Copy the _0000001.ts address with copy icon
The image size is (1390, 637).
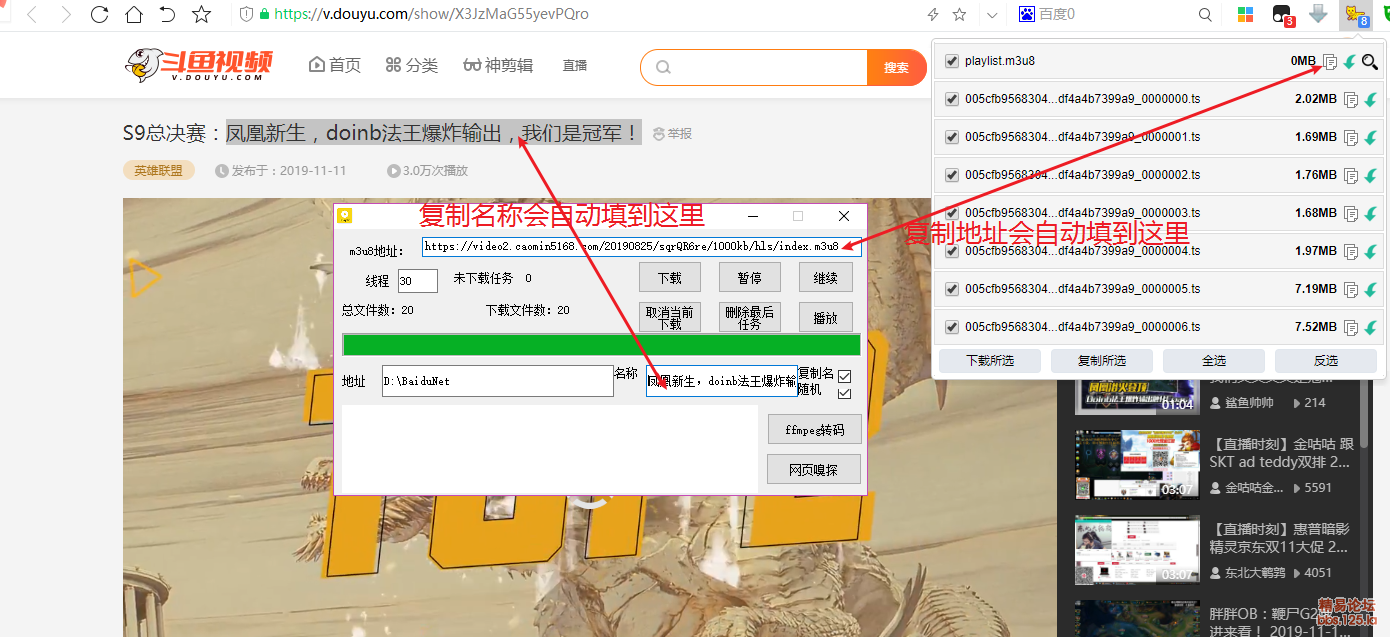(1351, 138)
